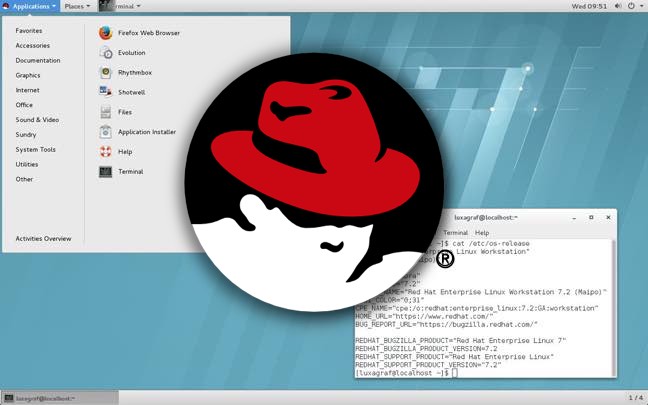Select the System Tools category

coord(35,150)
